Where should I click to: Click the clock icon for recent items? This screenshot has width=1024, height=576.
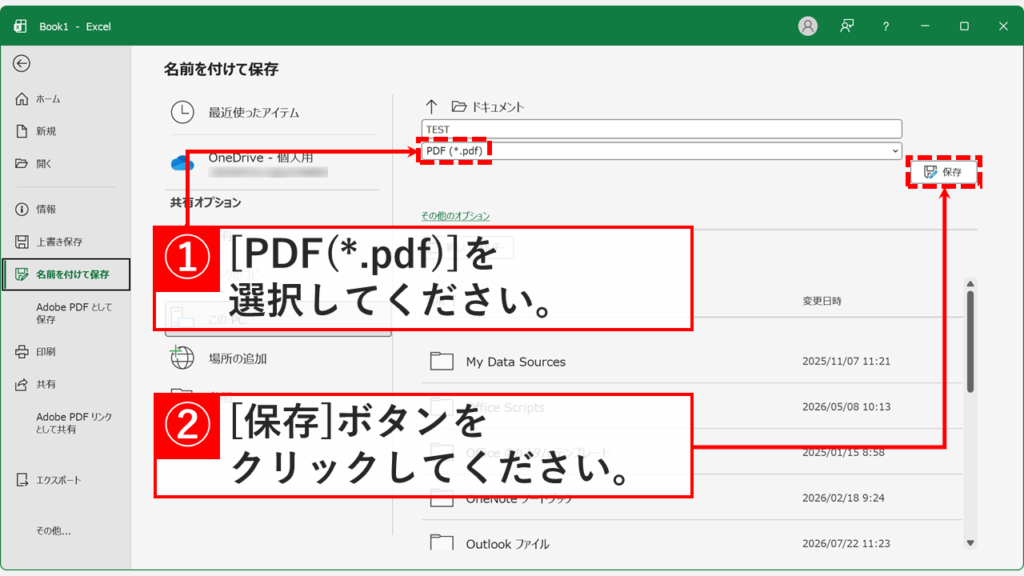pos(182,112)
